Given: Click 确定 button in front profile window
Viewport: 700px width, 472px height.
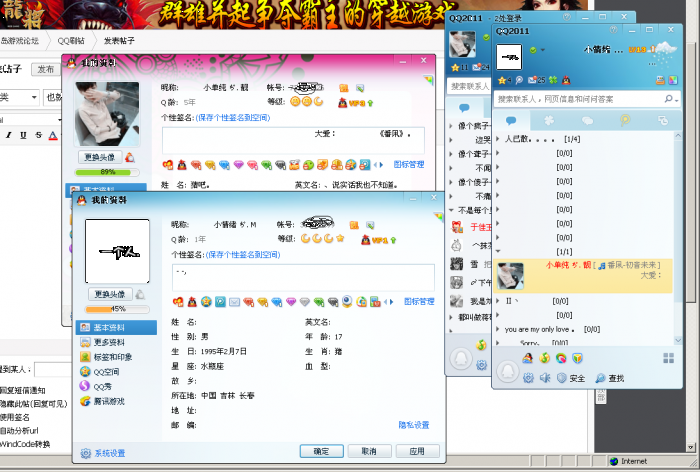Looking at the screenshot, I should pos(321,451).
